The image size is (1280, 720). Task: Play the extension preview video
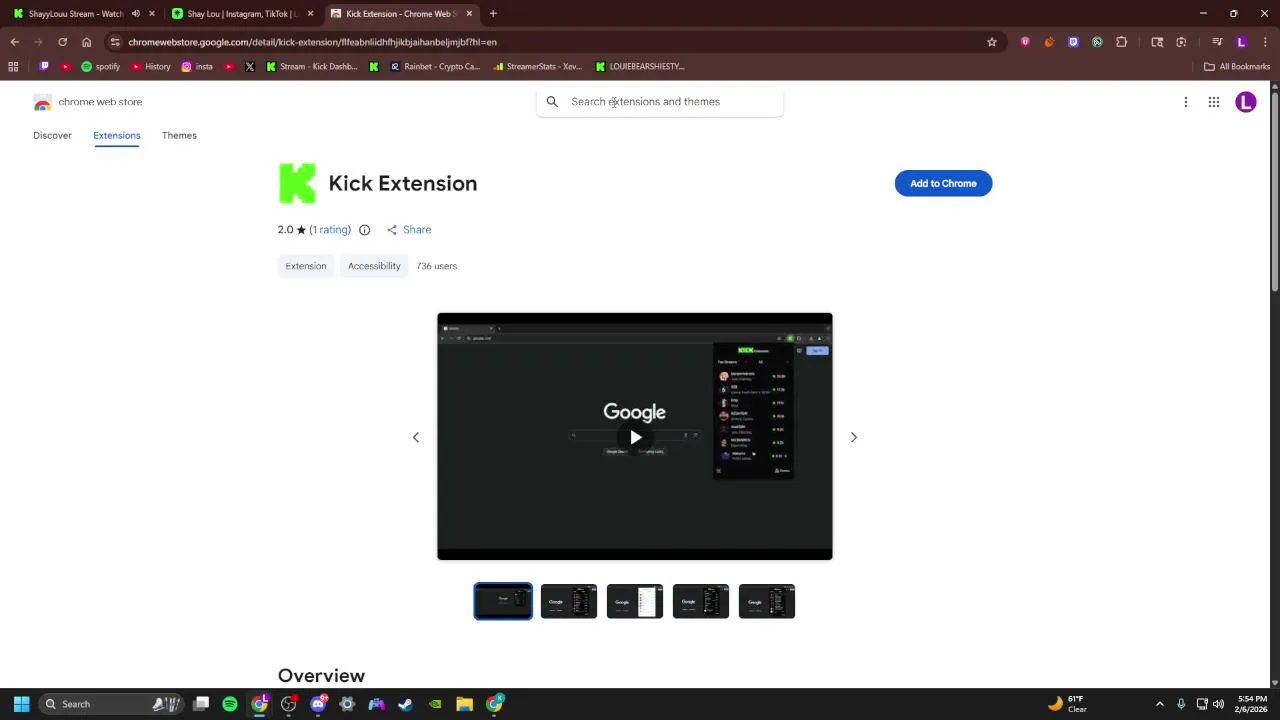[x=635, y=437]
